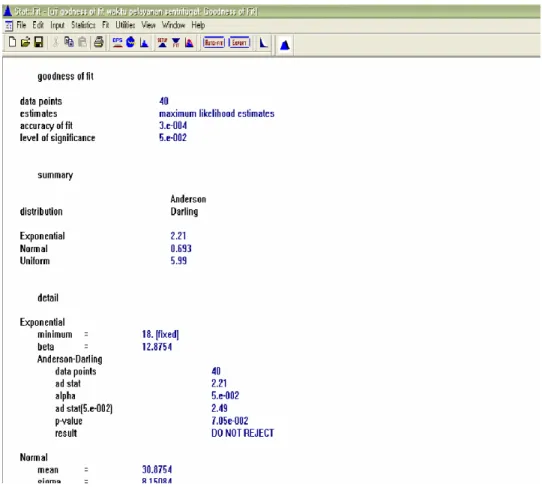Click the New document icon
The height and width of the screenshot is (487, 542).
point(12,42)
